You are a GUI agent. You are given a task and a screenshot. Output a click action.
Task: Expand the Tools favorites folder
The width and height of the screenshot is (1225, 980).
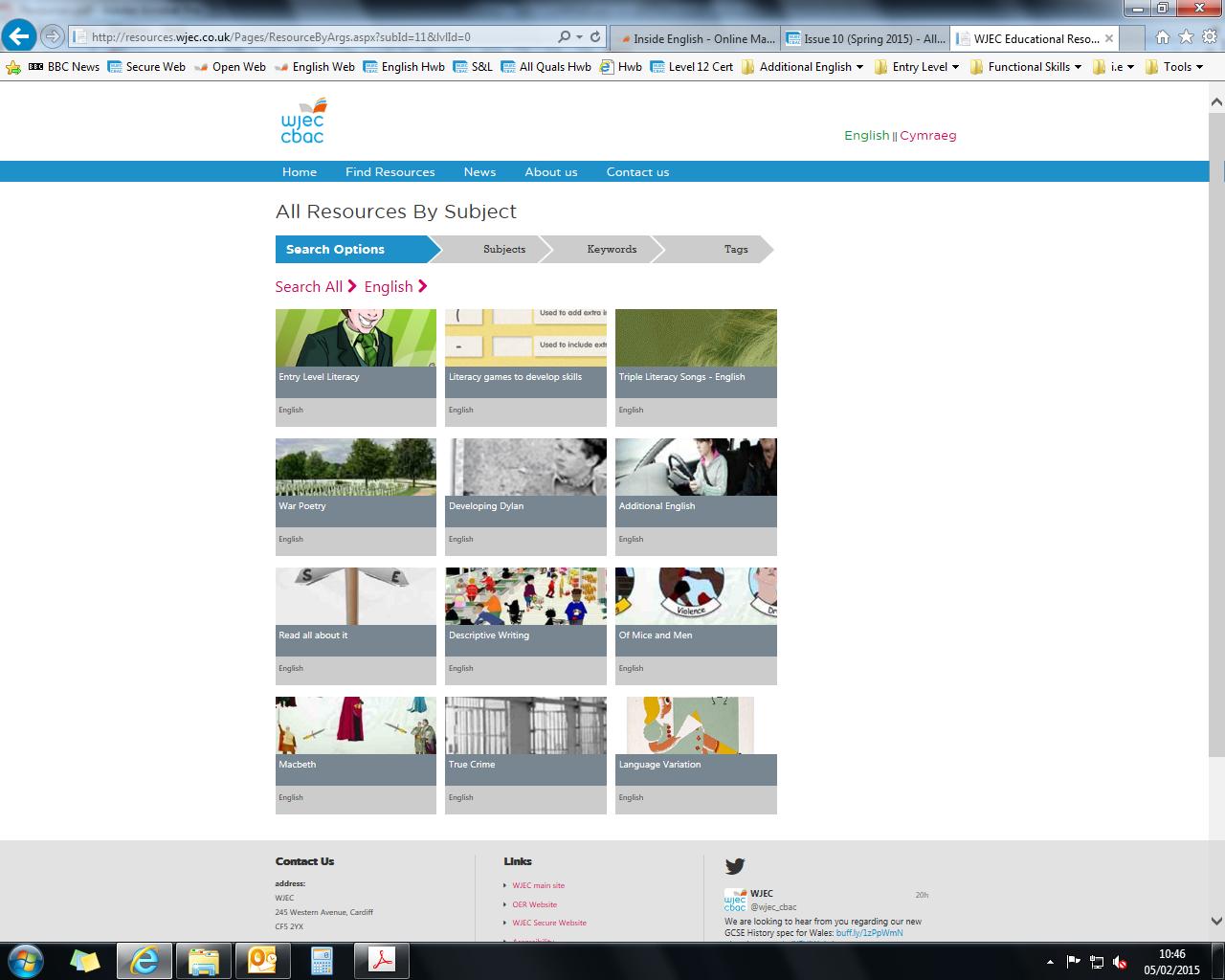(x=1173, y=67)
